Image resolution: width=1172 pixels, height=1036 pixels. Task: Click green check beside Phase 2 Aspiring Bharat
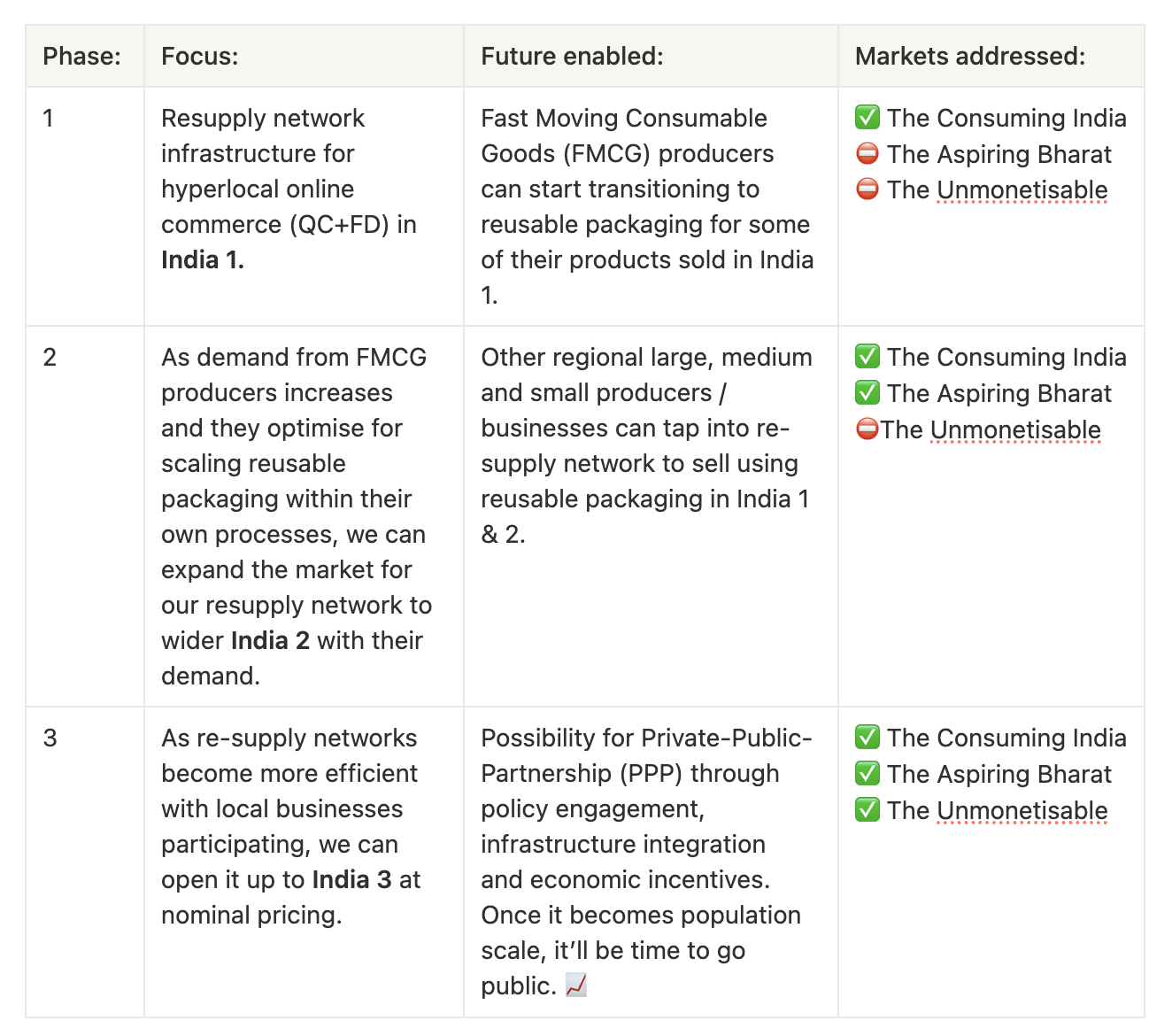pos(867,393)
